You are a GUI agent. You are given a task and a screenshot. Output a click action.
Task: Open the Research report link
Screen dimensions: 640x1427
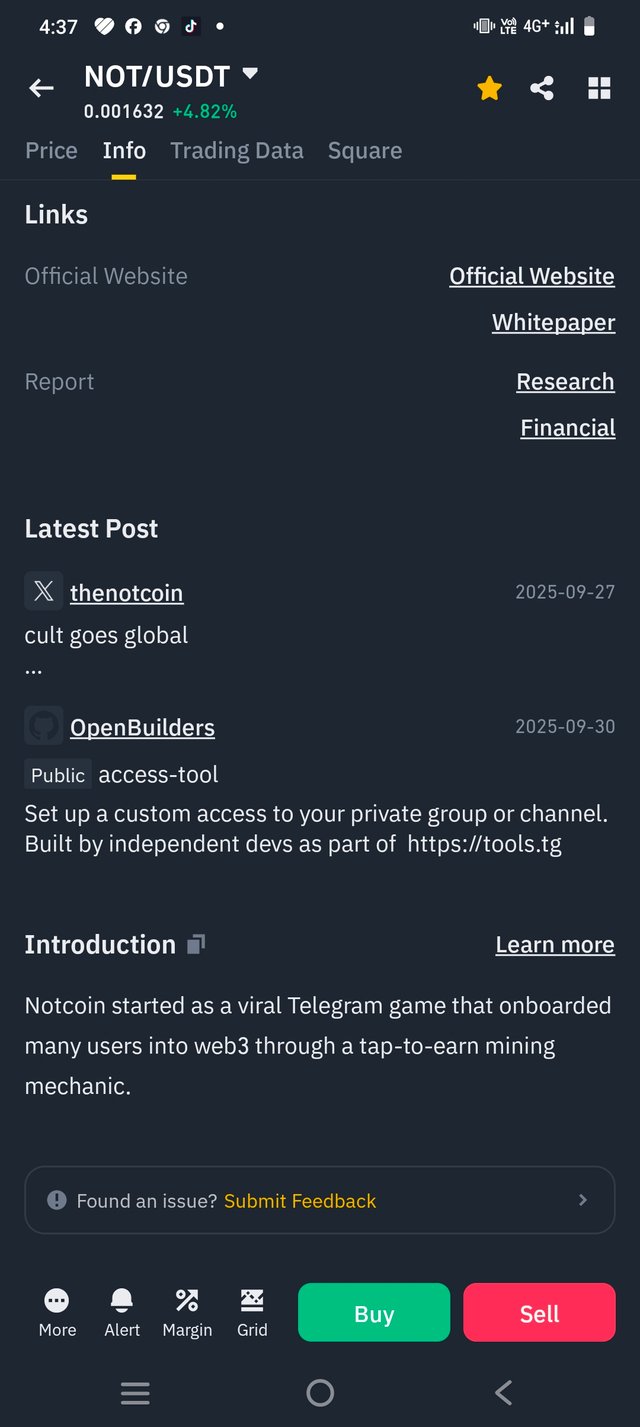pos(565,382)
